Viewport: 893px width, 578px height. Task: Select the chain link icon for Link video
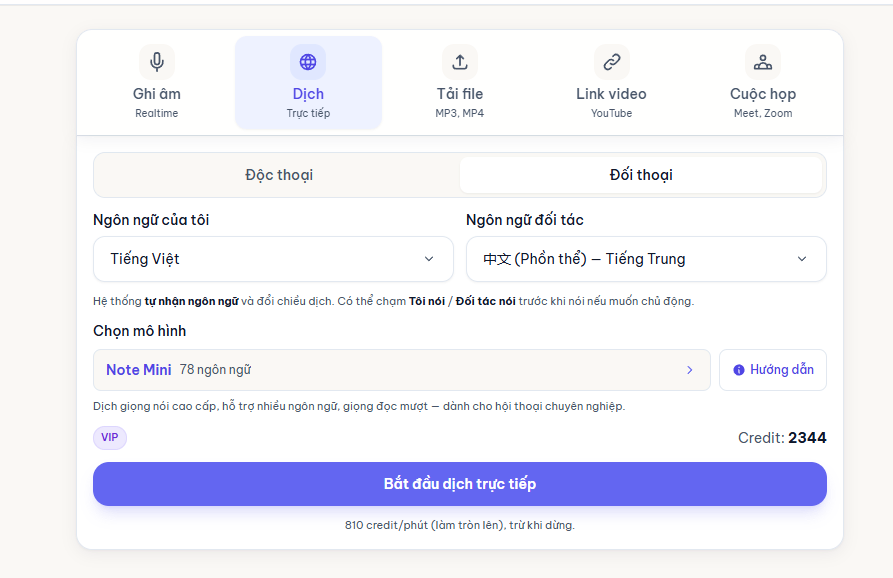click(x=612, y=62)
